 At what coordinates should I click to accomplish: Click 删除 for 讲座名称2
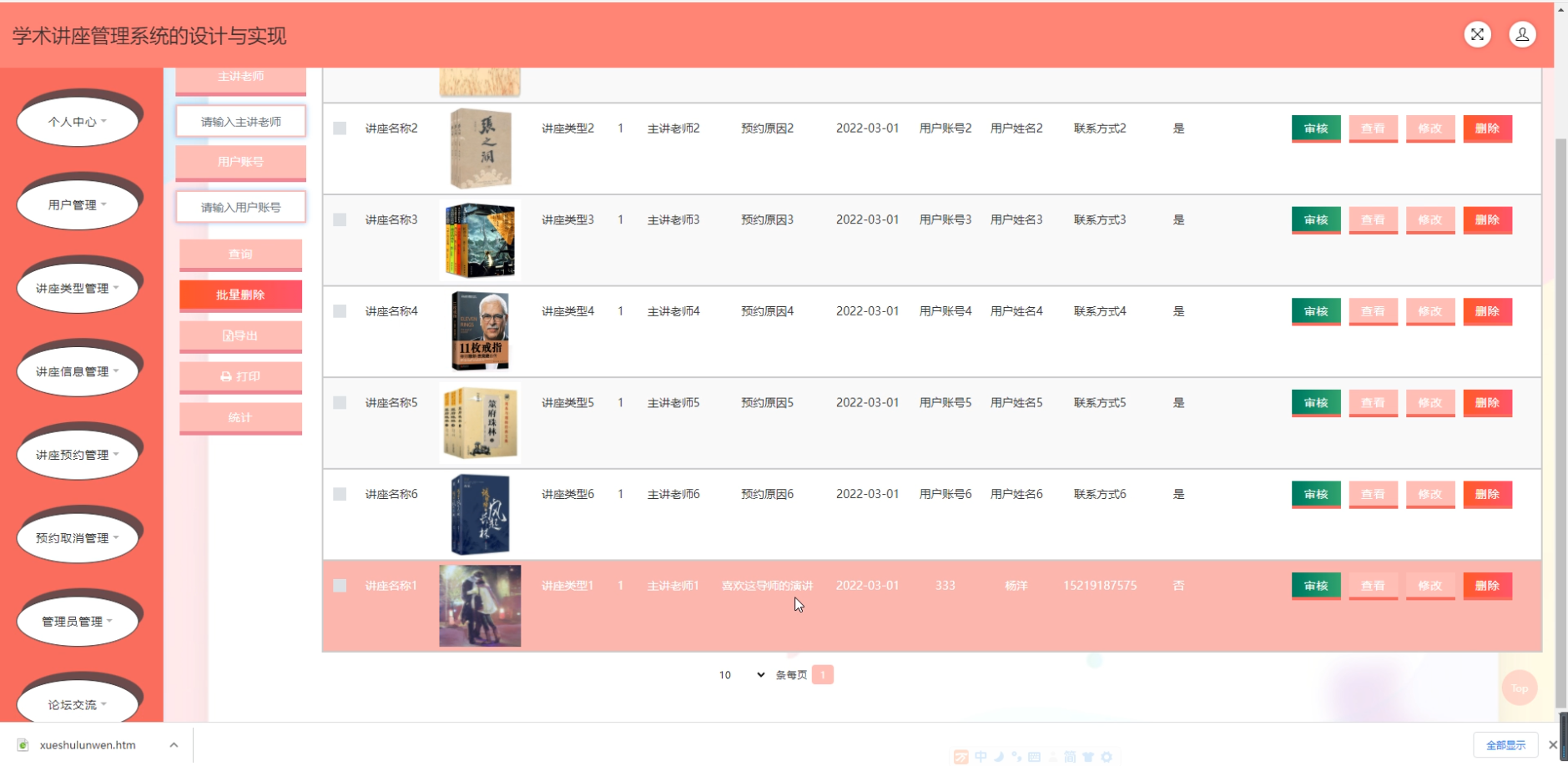click(1487, 129)
